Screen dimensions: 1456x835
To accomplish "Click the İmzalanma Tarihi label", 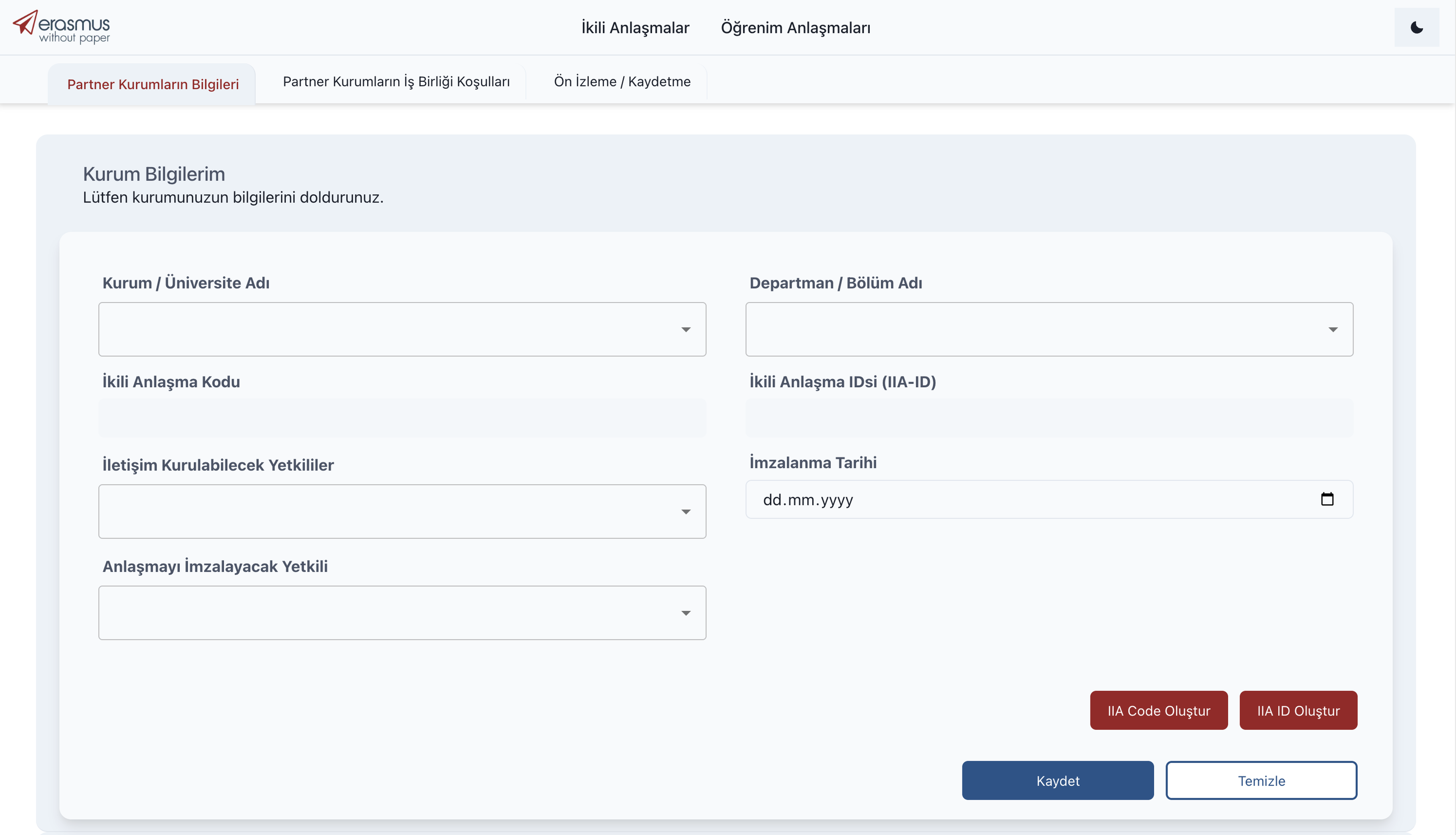I will [813, 462].
